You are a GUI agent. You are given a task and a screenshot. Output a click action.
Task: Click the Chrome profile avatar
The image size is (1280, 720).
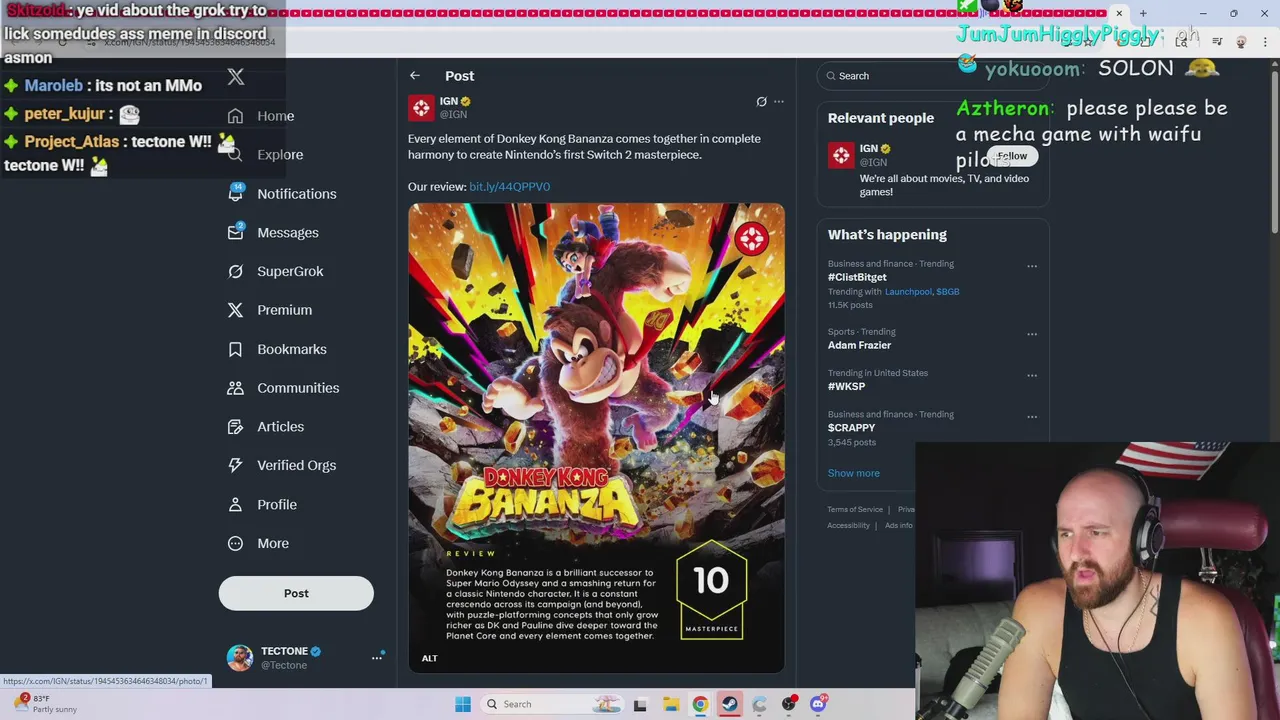pyautogui.click(x=1241, y=42)
